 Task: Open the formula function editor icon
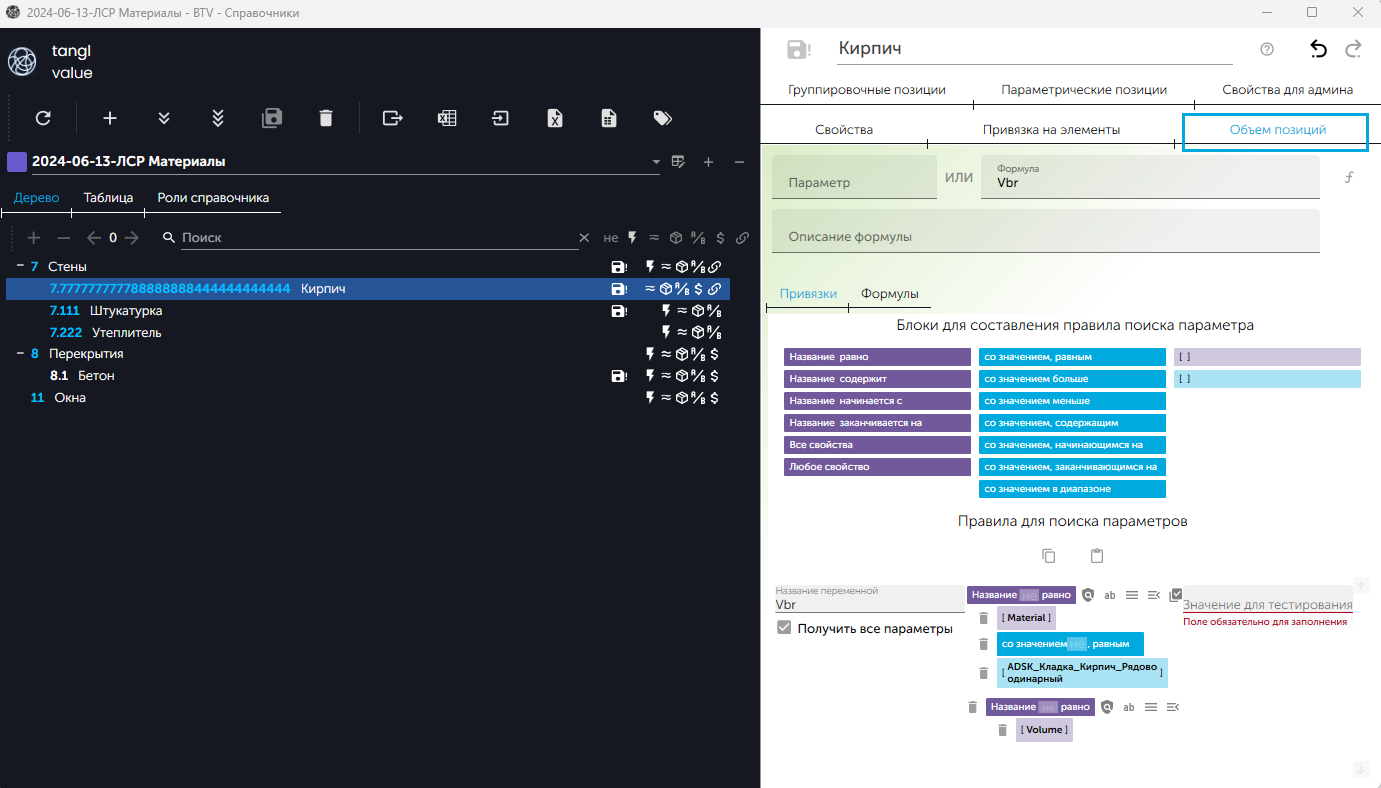tap(1348, 178)
